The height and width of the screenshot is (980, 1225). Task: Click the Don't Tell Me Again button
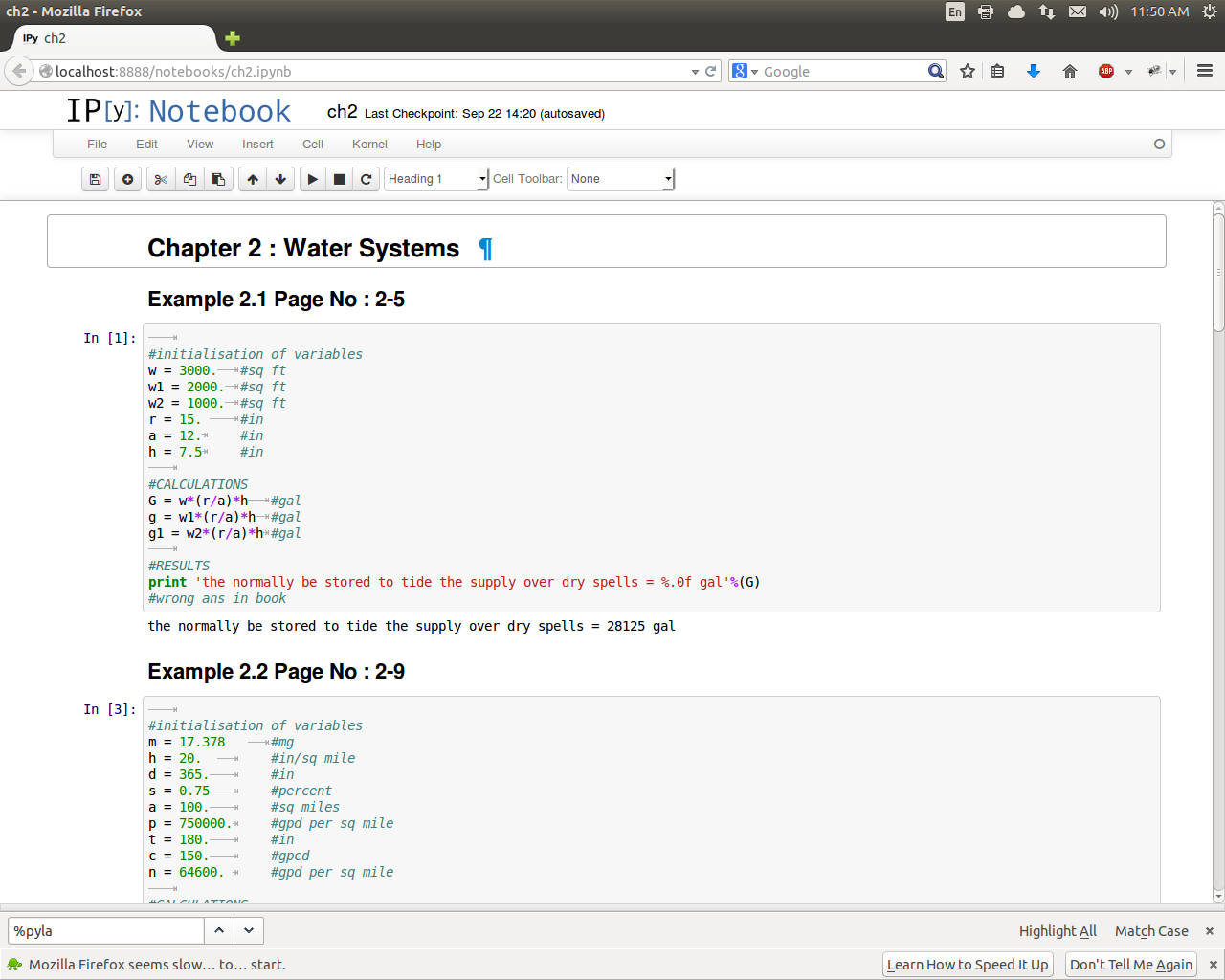[1130, 965]
